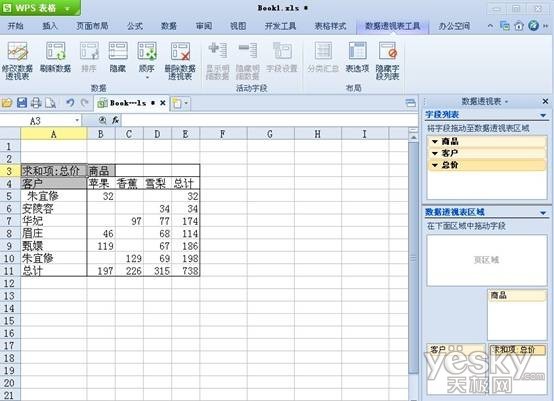Viewport: 554px width, 401px height.
Task: Expand the 客户 field dropdown in field list
Action: (435, 153)
